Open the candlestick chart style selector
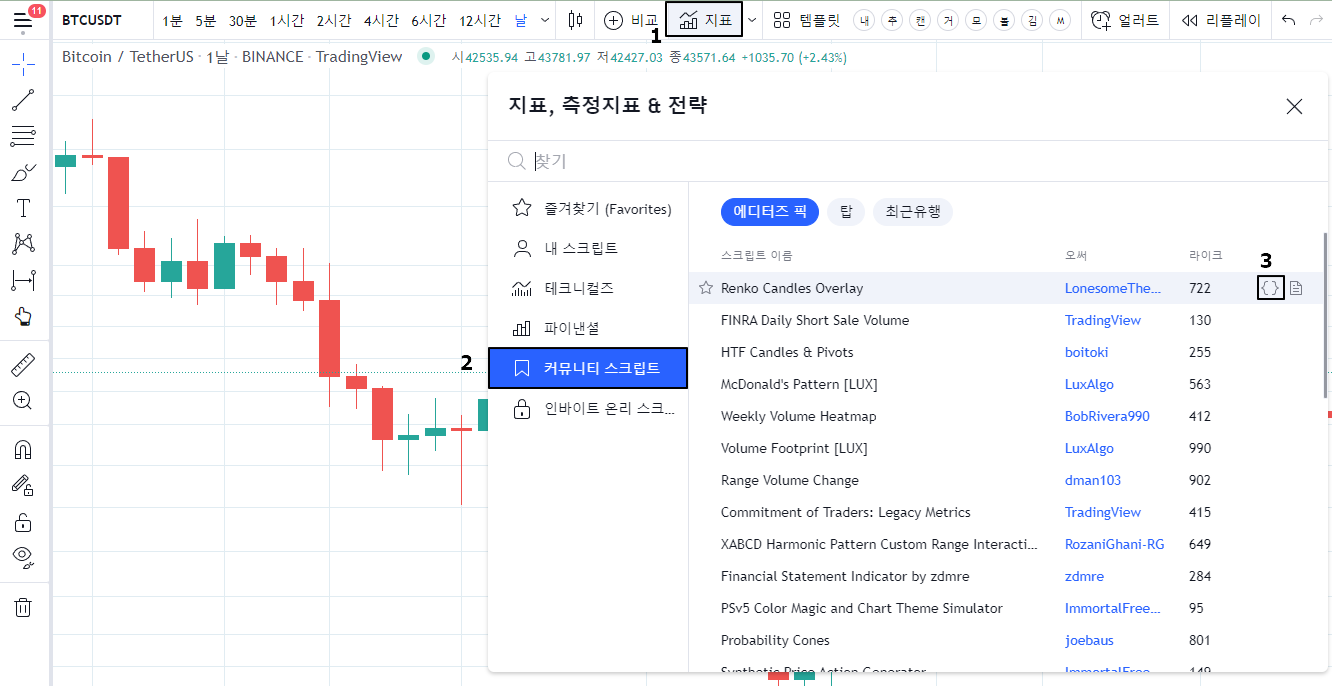 575,20
